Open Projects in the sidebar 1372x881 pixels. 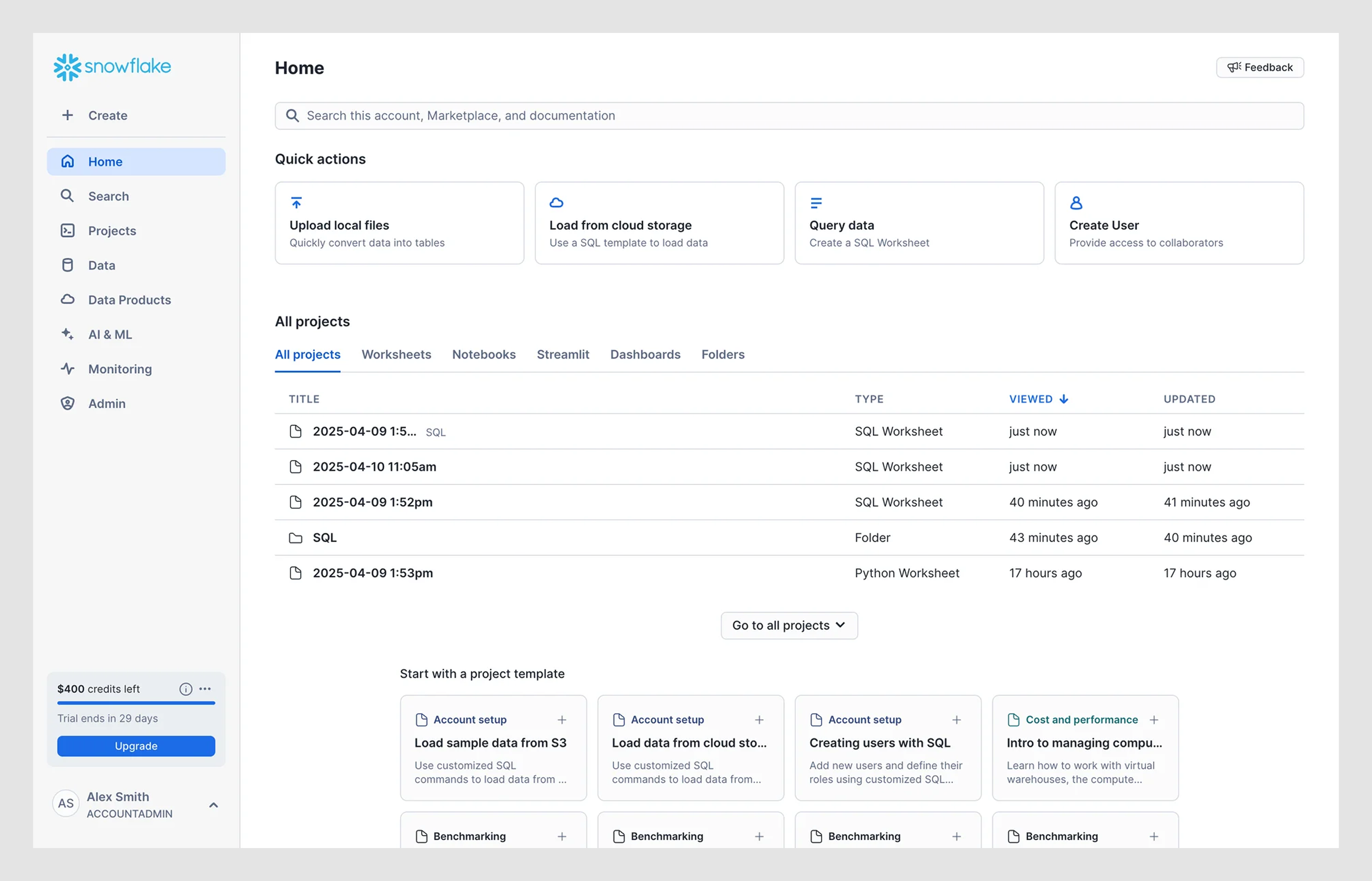(136, 230)
